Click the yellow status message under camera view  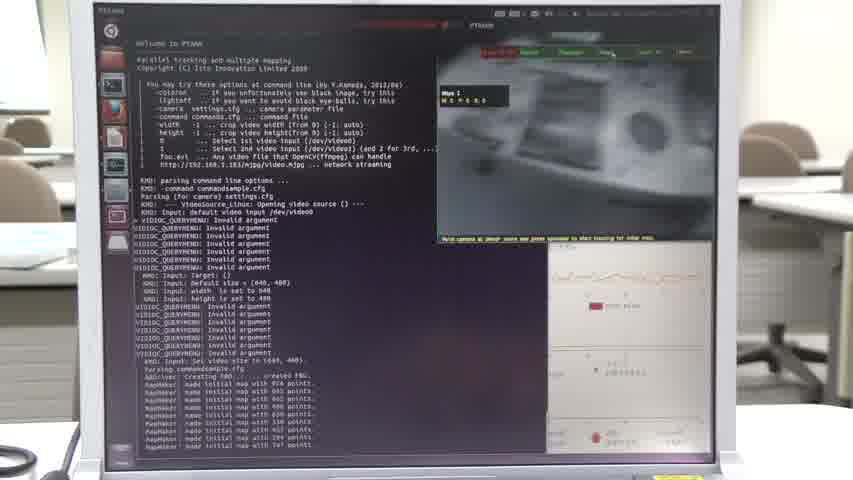click(547, 238)
